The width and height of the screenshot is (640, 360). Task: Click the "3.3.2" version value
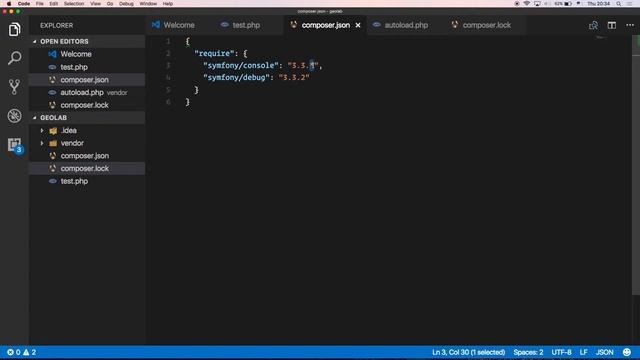tap(294, 78)
